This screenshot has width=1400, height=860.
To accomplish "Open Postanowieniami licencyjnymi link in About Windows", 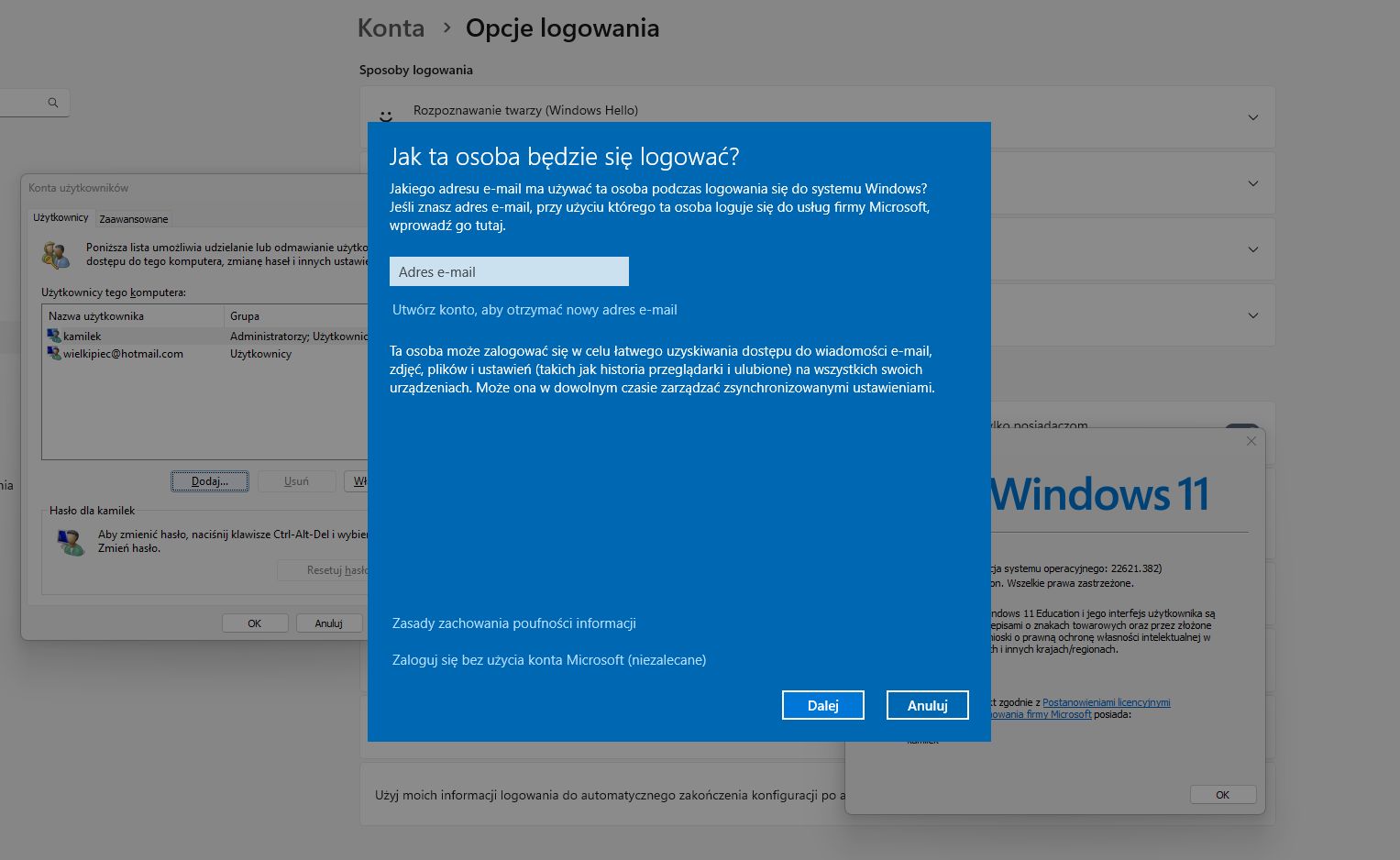I will [x=1107, y=702].
